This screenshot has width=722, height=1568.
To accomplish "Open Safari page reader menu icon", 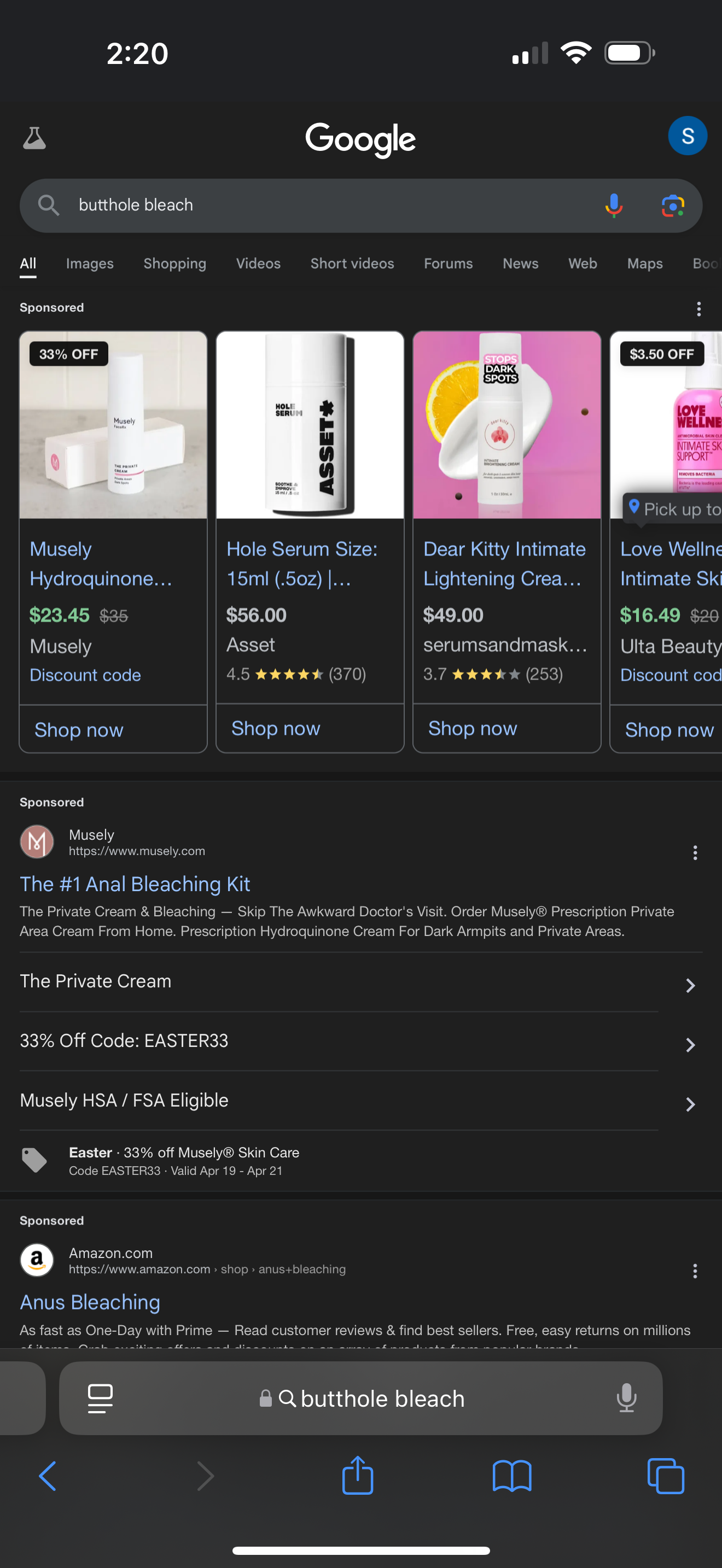I will 101,1398.
